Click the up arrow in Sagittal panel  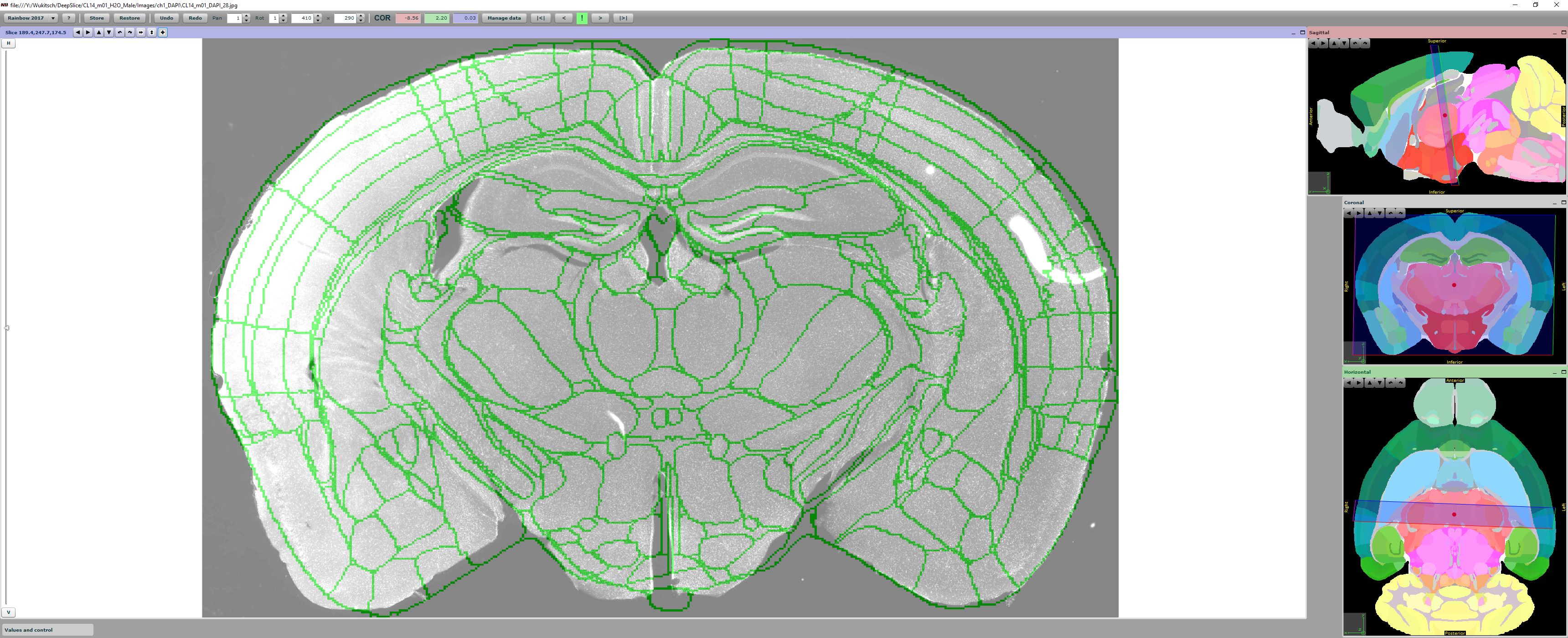[x=1334, y=43]
